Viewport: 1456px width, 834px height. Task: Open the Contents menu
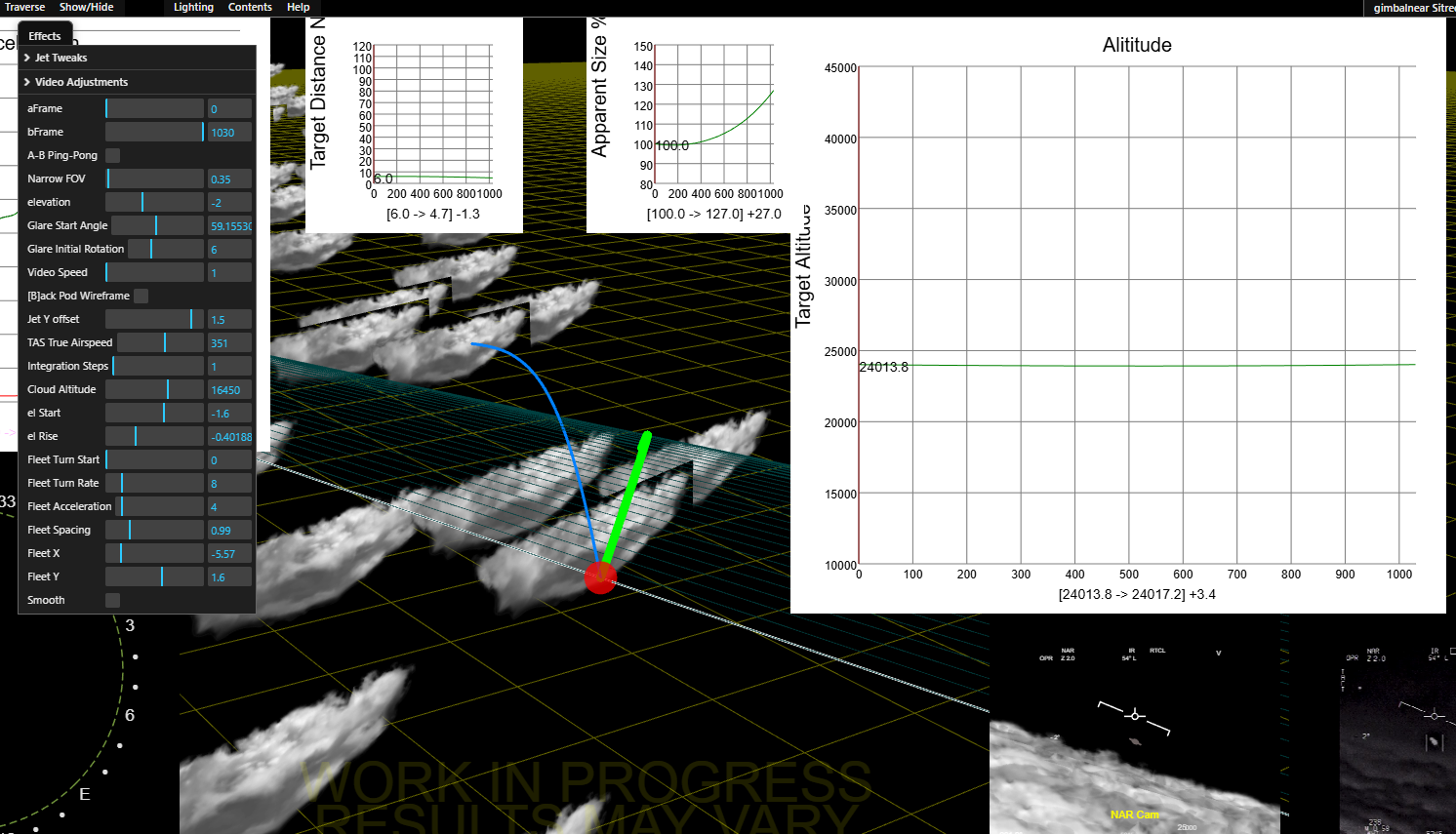coord(250,7)
